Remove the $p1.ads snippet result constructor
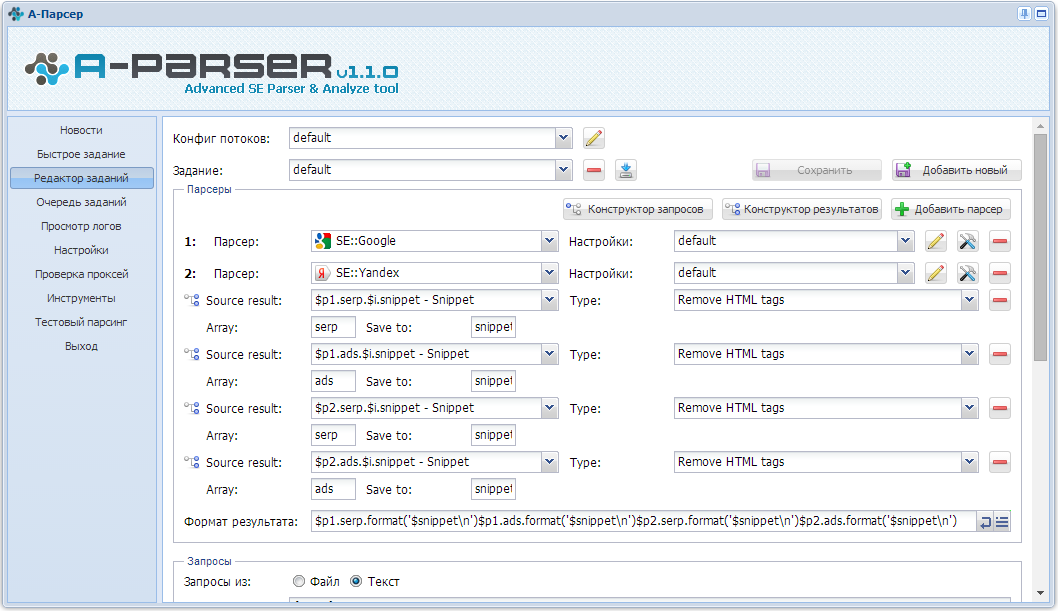Screen dimensions: 1058x611 pyautogui.click(x=1000, y=354)
